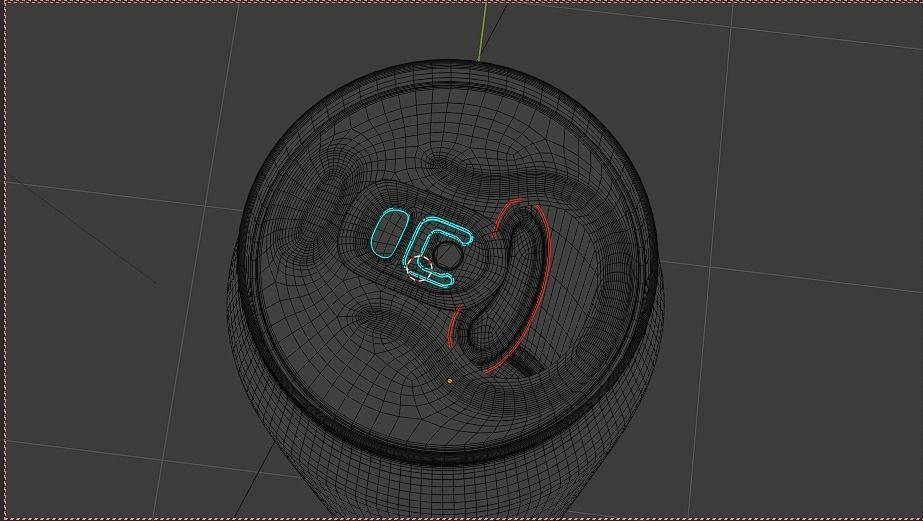923x521 pixels.
Task: Click the round rivet circle in pull tab
Action: [448, 255]
